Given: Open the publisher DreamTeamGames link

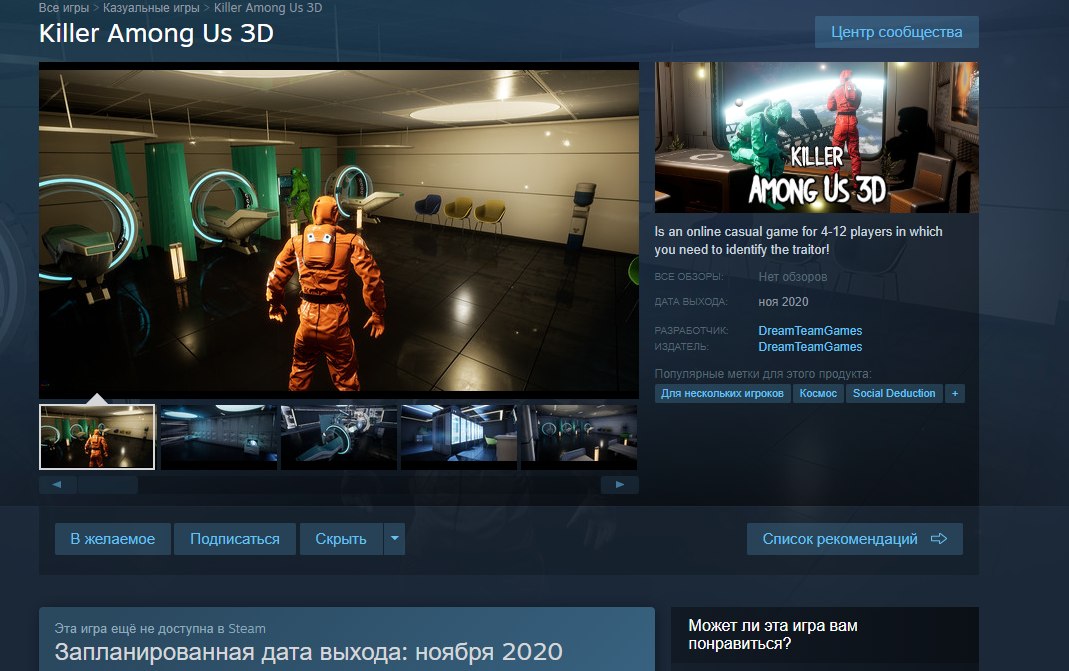Looking at the screenshot, I should 810,347.
